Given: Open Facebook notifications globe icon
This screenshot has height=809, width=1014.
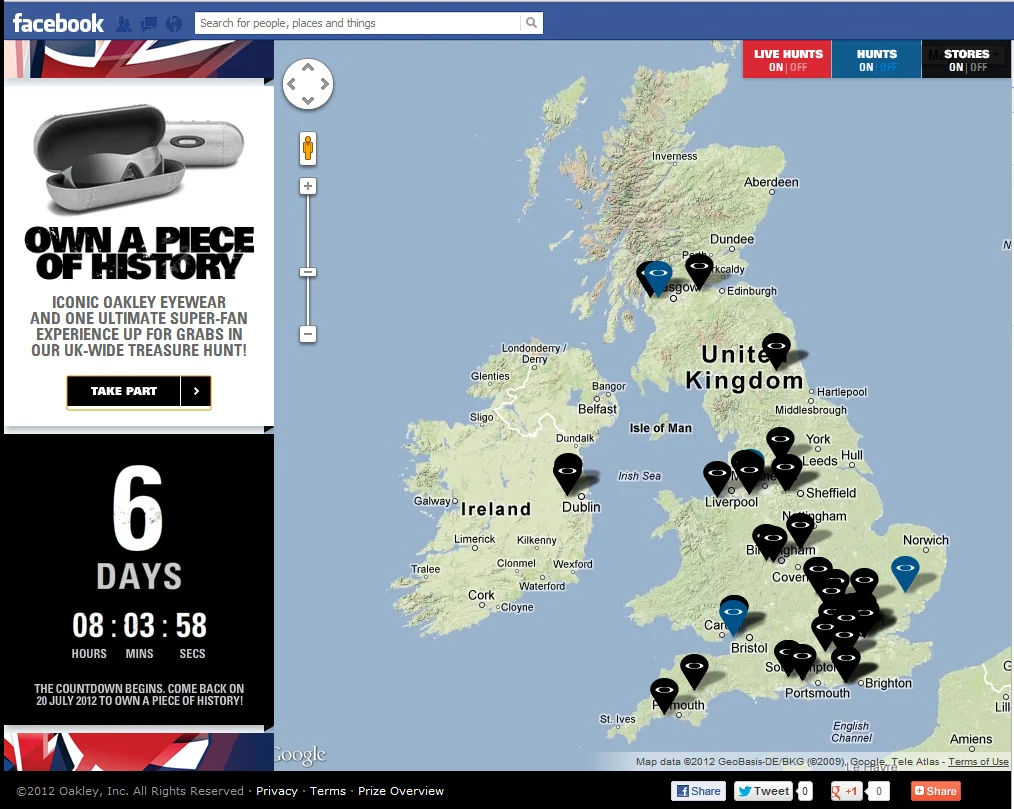Looking at the screenshot, I should point(174,24).
